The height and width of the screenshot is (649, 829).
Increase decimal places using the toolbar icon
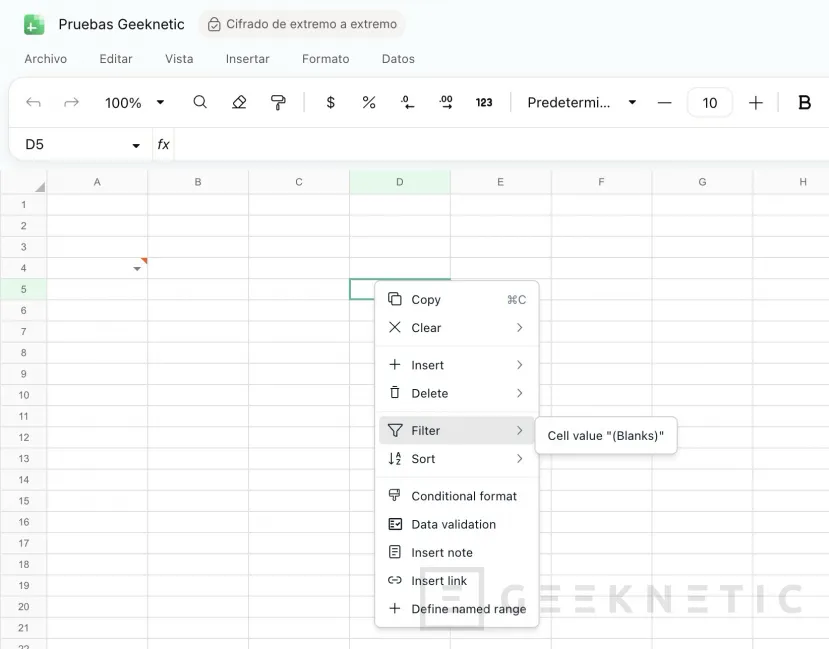445,102
